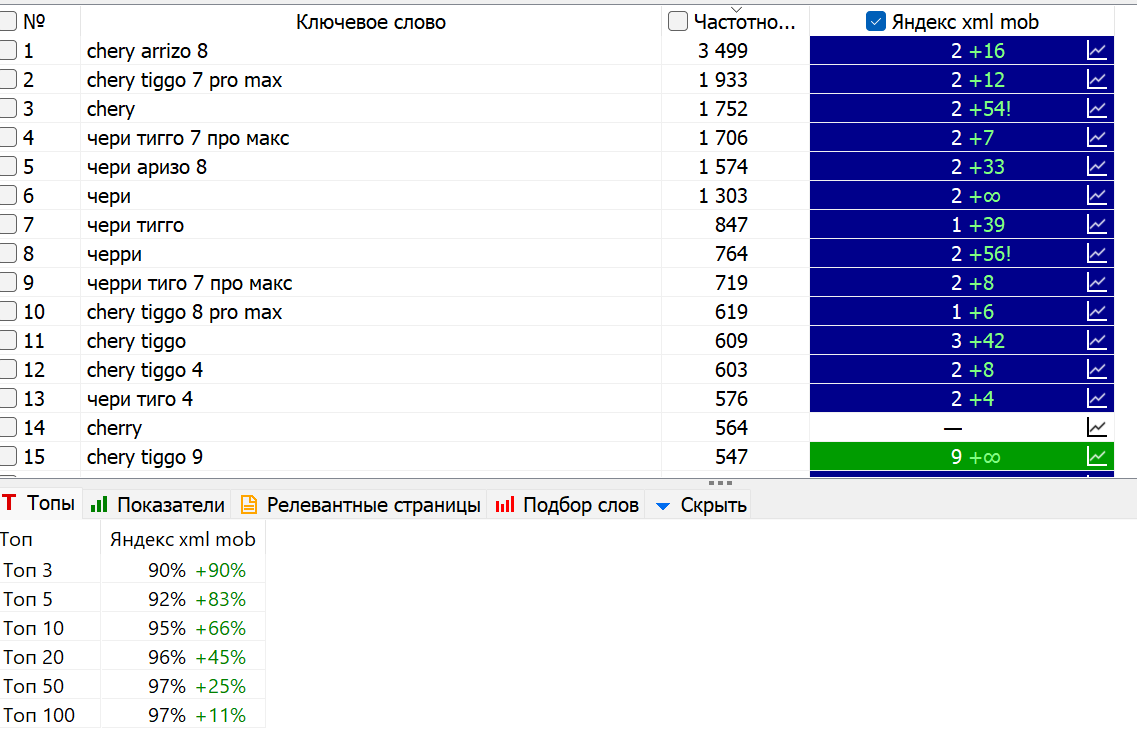
Task: Select keyword cell chery tiggo 8 pro max
Action: 371,312
